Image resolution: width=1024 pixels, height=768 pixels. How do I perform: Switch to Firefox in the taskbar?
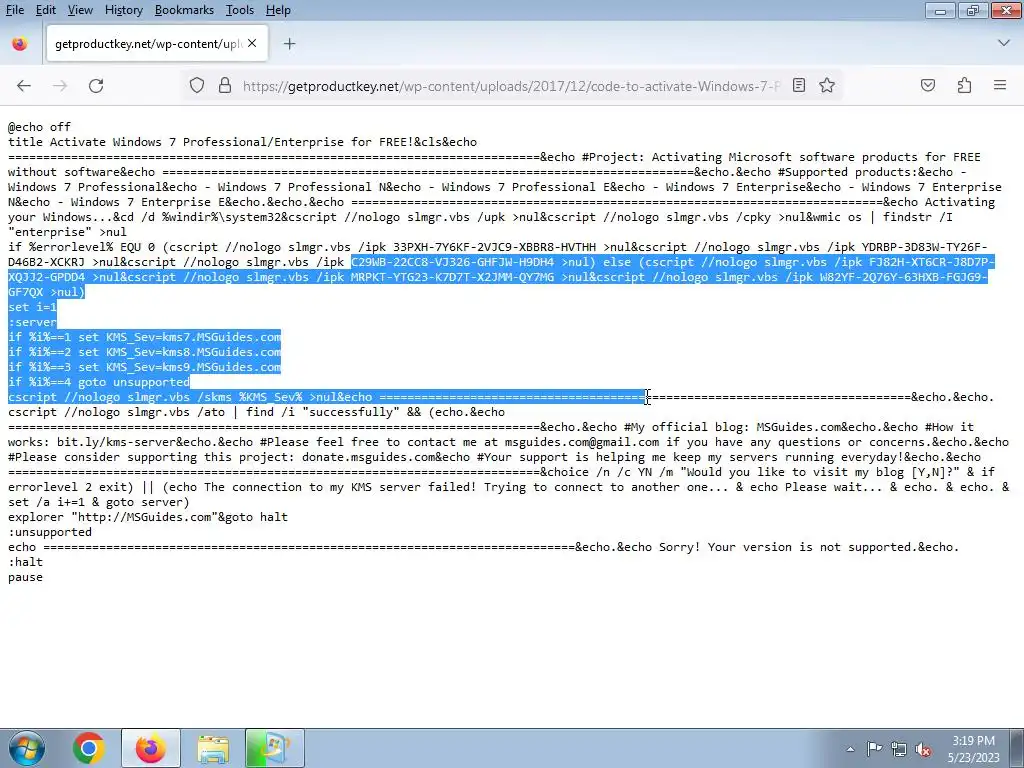tap(150, 748)
